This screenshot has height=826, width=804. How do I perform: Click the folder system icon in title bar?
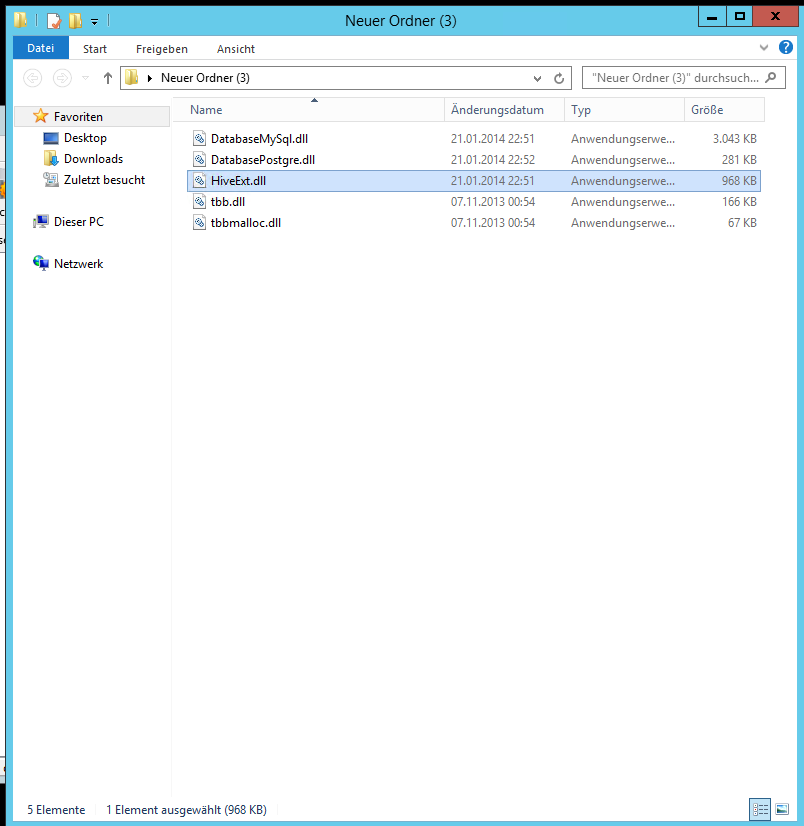[21, 20]
